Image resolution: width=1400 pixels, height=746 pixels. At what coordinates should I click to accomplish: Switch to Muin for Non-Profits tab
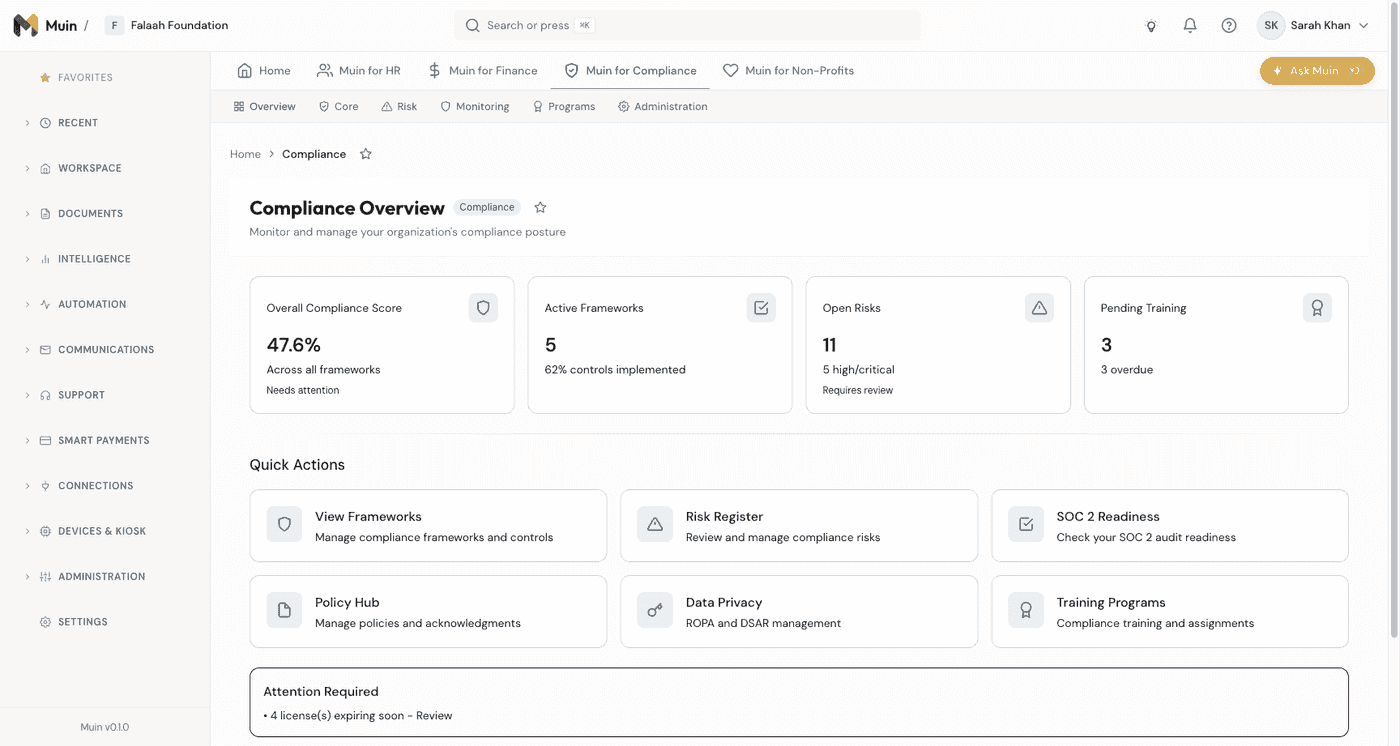coord(789,71)
